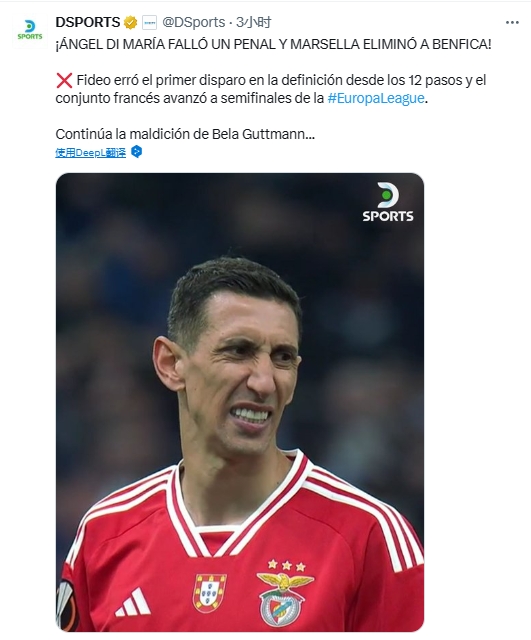Image resolution: width=531 pixels, height=640 pixels.
Task: Click the affiliate badge beside the verified checkmark
Action: click(149, 22)
